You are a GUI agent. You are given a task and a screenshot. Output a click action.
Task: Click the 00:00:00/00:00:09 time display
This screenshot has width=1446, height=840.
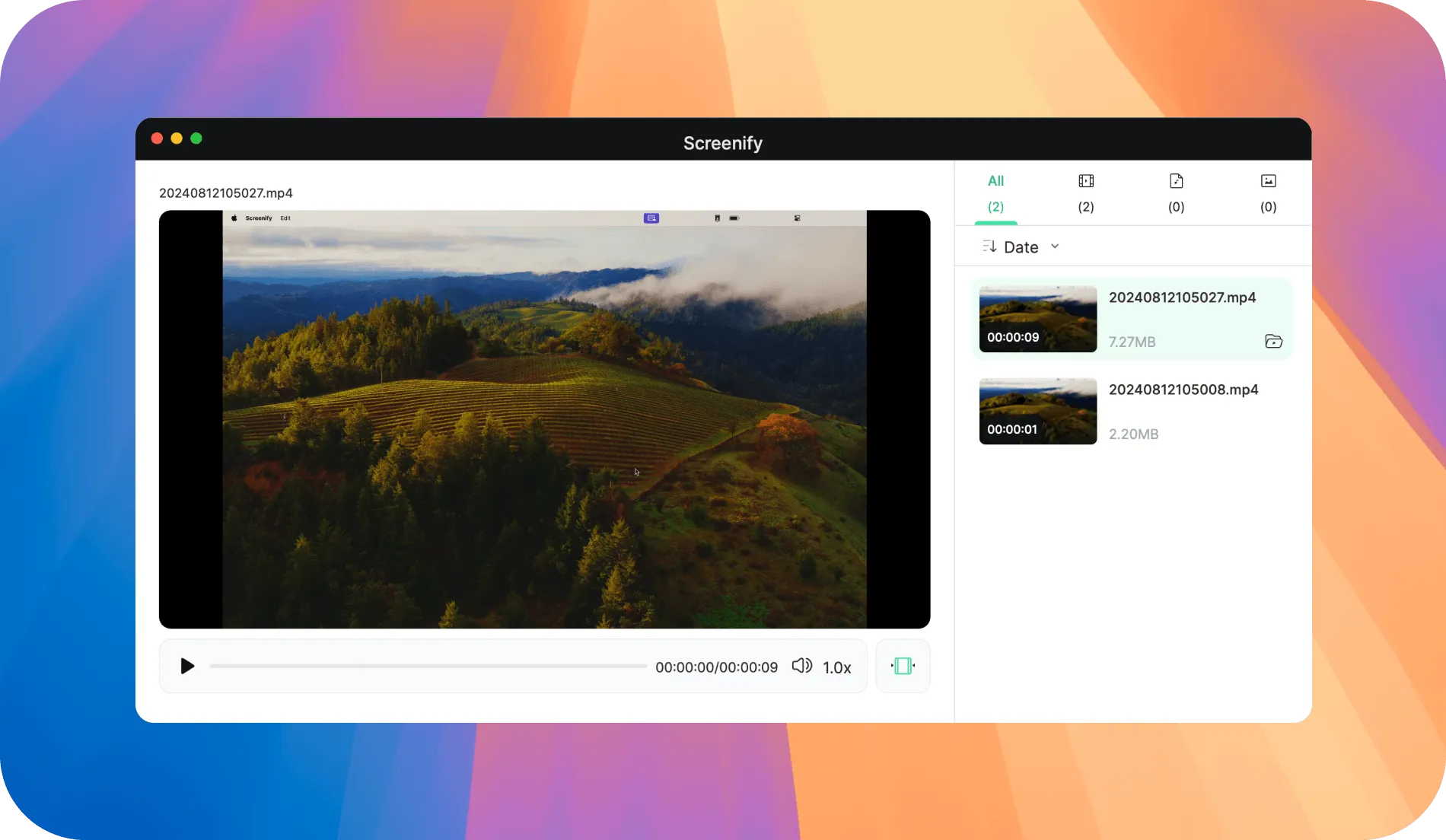pos(716,667)
